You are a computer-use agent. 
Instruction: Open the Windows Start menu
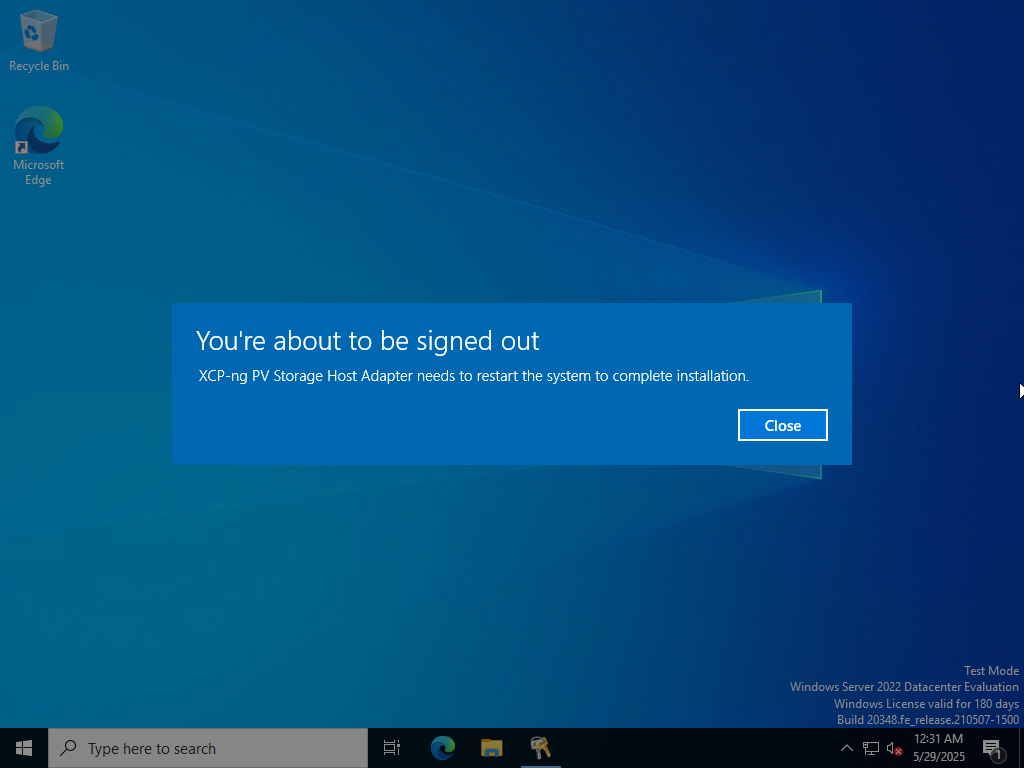(x=24, y=748)
